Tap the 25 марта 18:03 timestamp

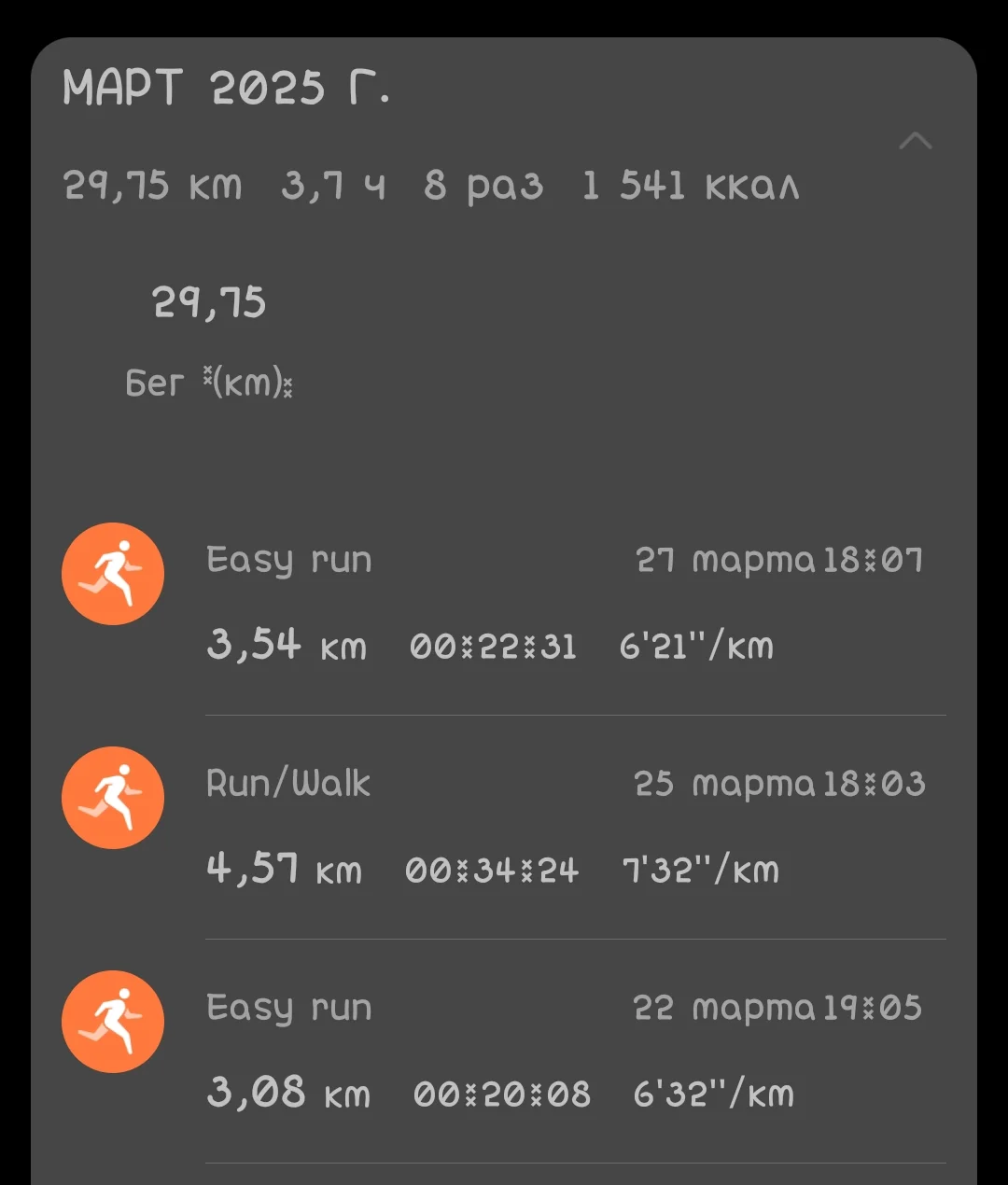[779, 784]
